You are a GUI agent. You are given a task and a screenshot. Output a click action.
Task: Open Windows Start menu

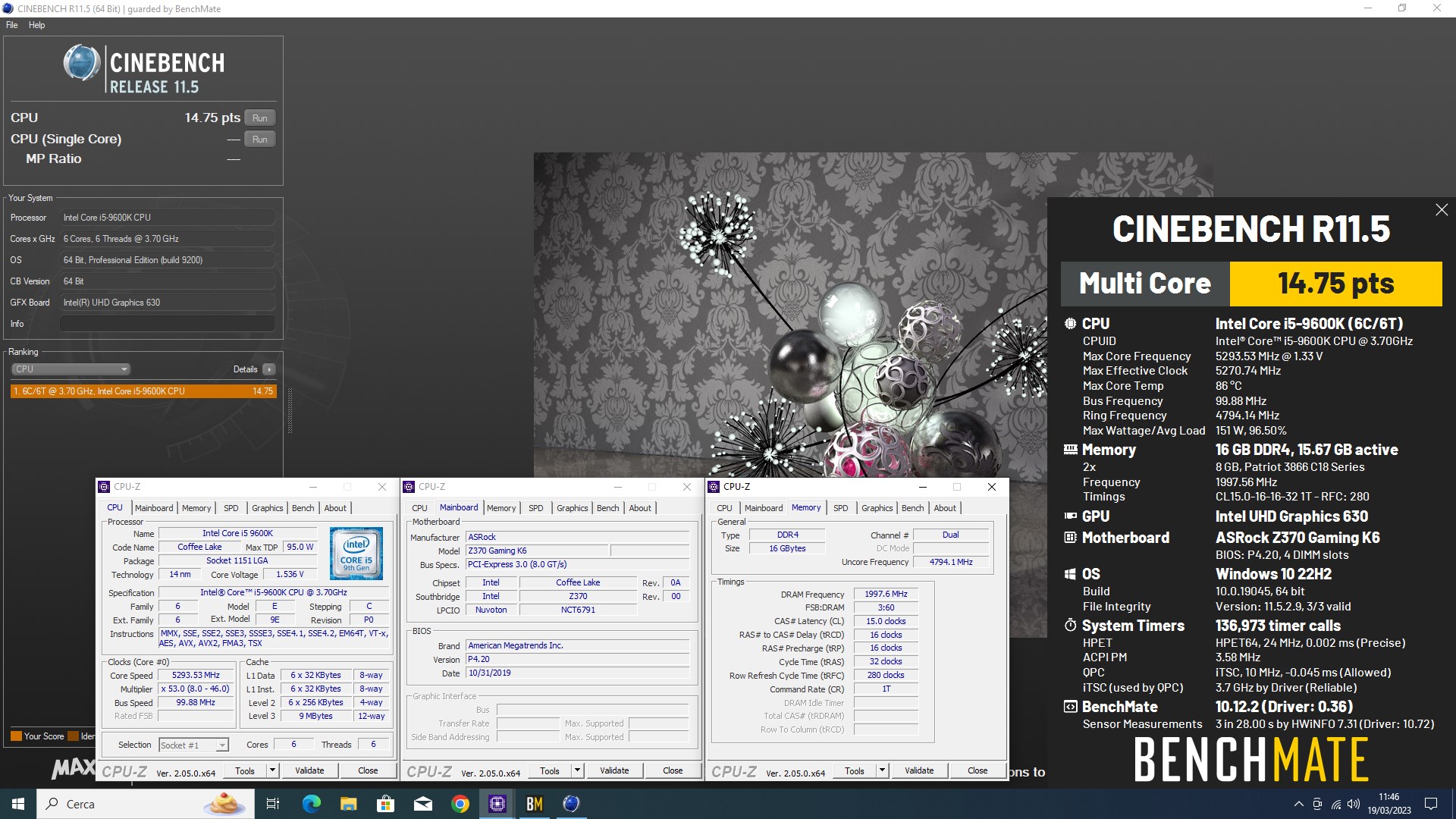coord(18,804)
